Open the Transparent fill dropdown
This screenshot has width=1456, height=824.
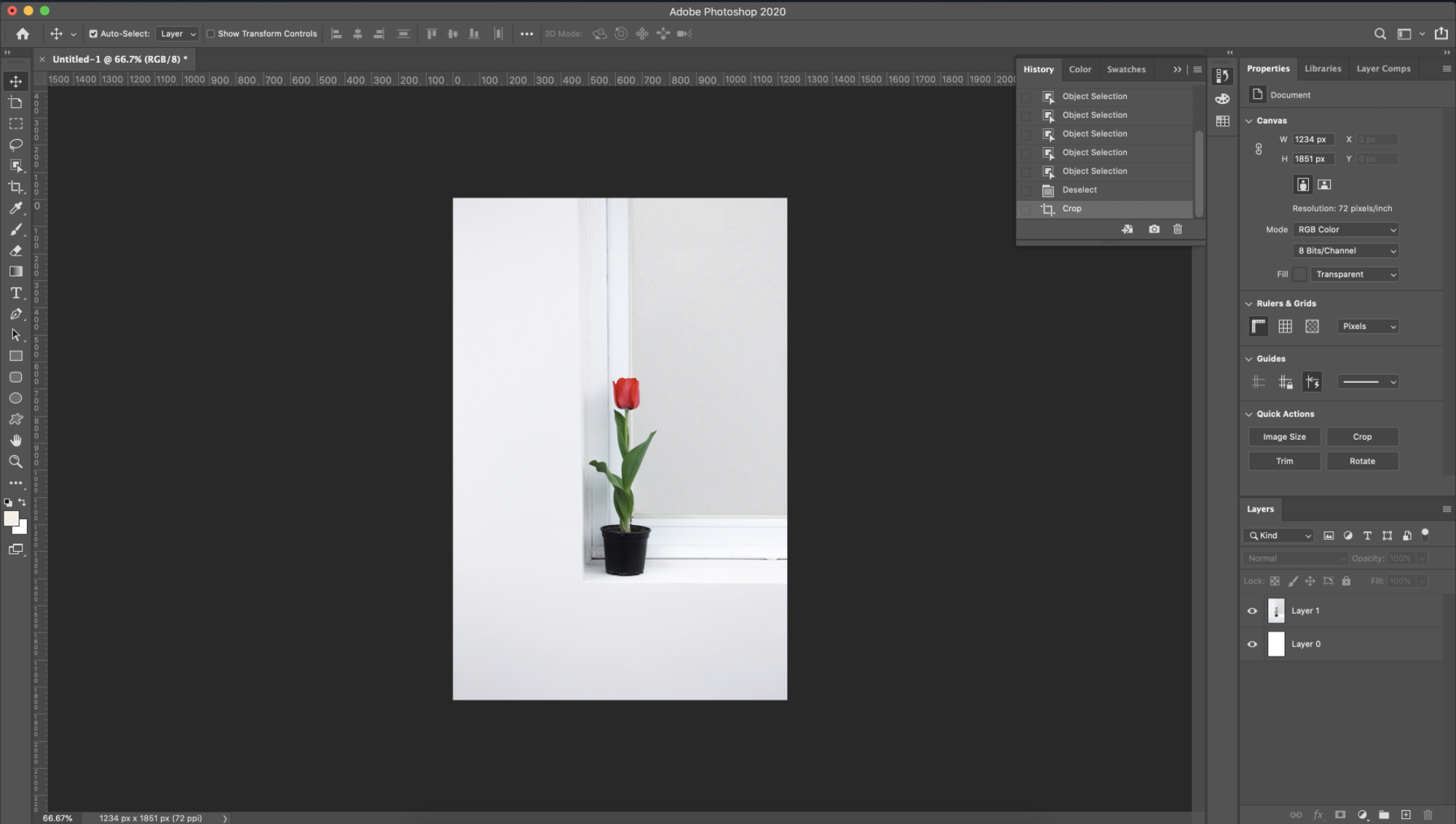point(1355,274)
